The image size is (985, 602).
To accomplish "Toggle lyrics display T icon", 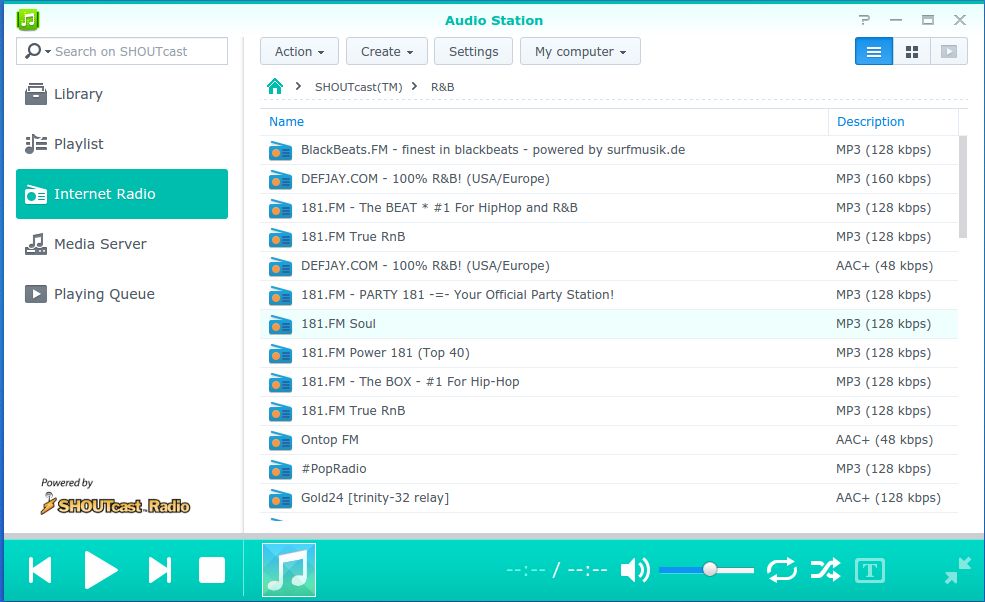I will [870, 571].
